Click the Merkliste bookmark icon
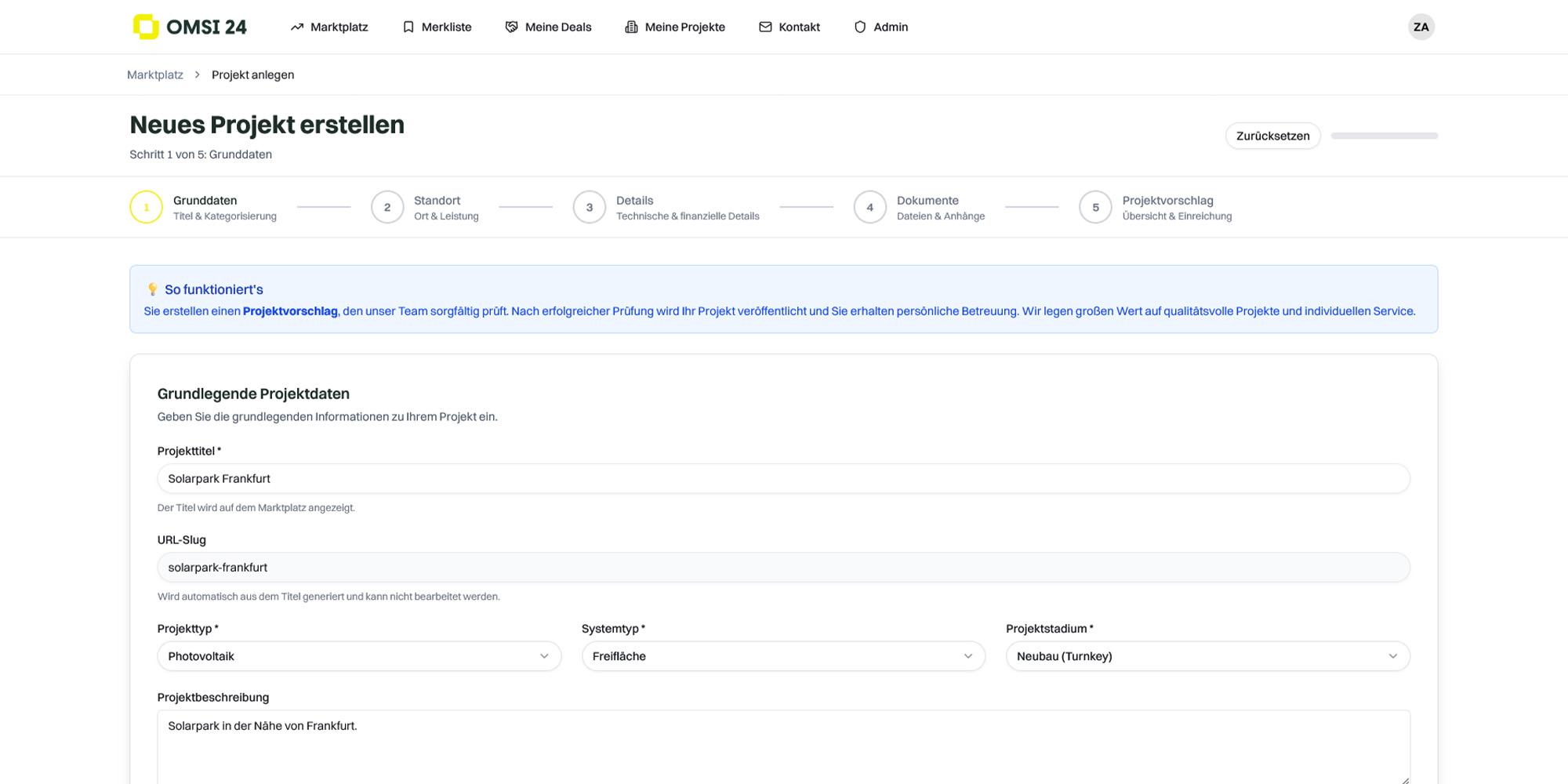Viewport: 1568px width, 784px height. coord(408,27)
